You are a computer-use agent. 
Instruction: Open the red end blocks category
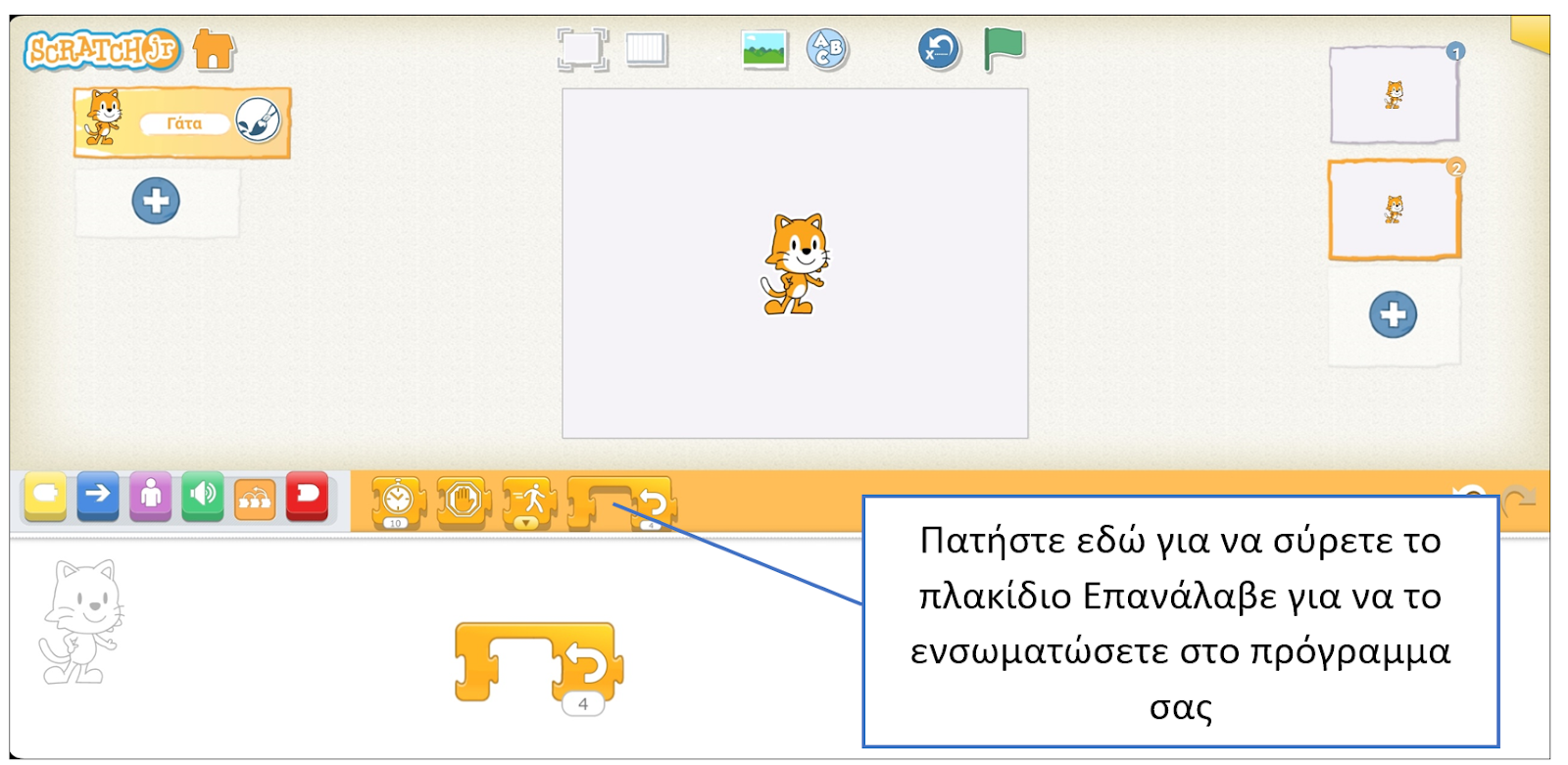(x=308, y=497)
